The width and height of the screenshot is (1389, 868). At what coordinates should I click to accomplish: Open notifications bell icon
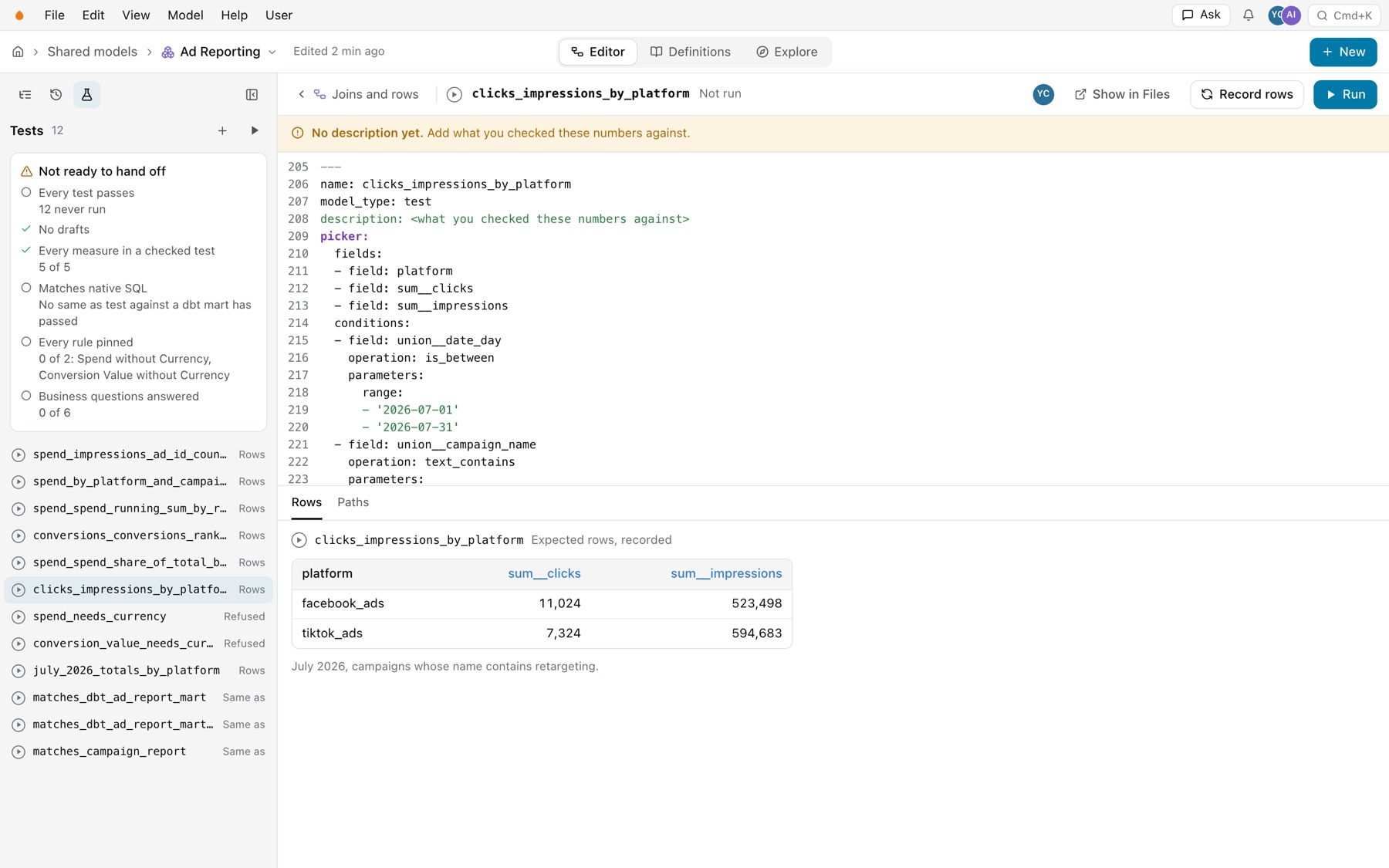point(1248,15)
